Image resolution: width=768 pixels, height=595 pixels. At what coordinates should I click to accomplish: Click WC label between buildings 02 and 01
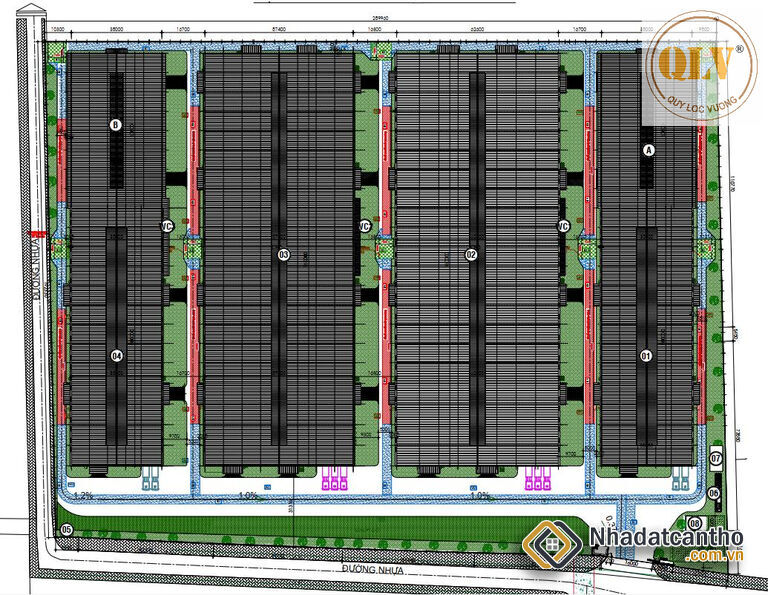[x=563, y=227]
